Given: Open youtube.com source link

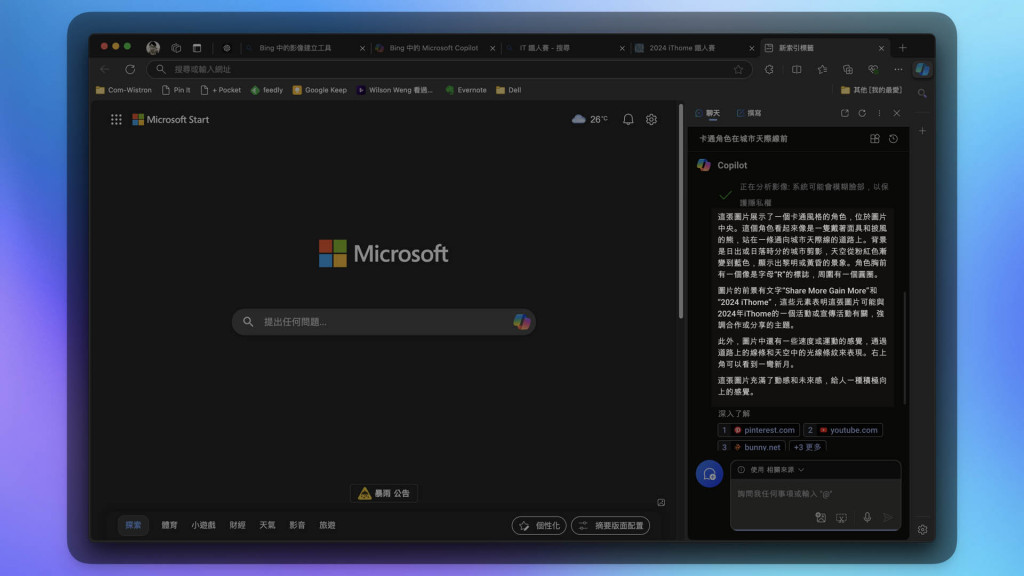Looking at the screenshot, I should tap(843, 430).
